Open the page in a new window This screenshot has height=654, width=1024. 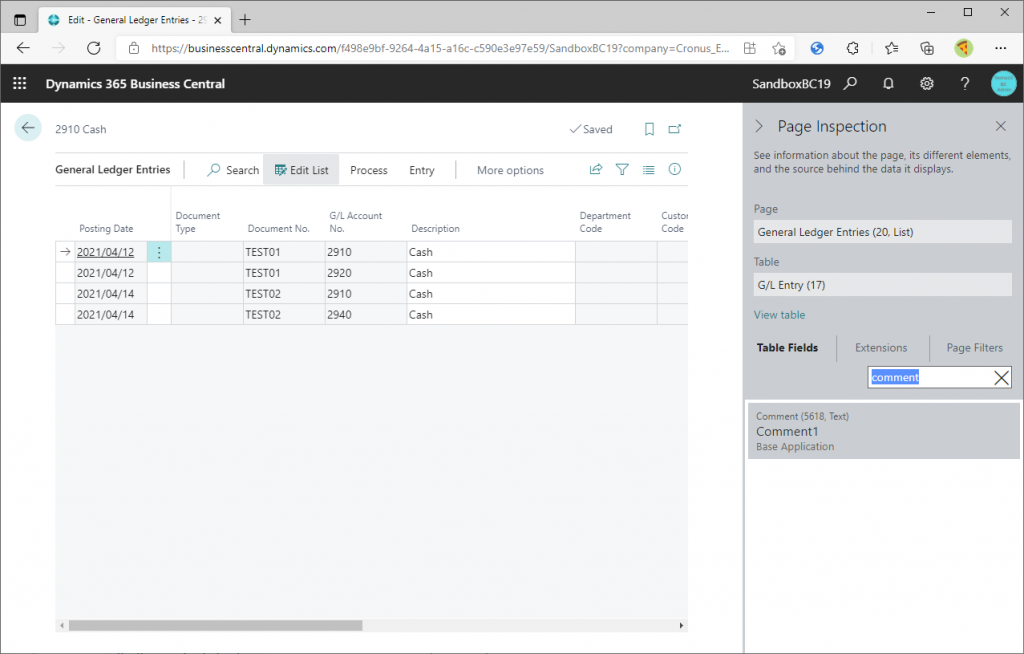675,129
